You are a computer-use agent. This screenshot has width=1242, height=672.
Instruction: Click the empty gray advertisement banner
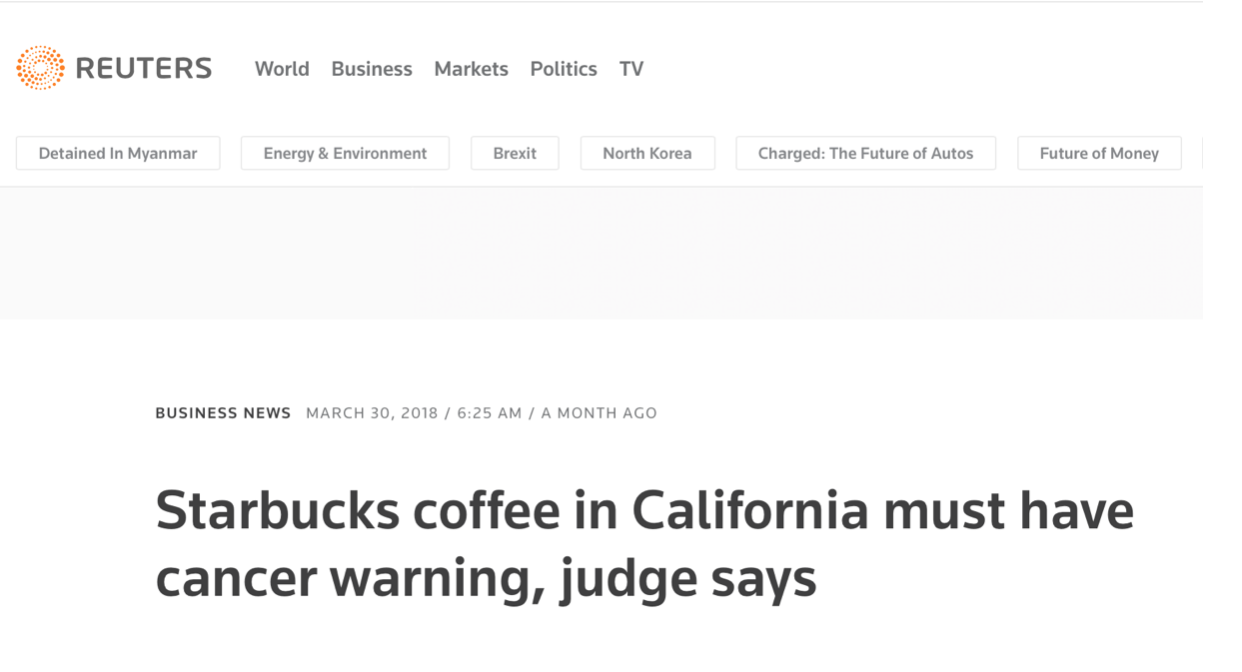(x=601, y=253)
